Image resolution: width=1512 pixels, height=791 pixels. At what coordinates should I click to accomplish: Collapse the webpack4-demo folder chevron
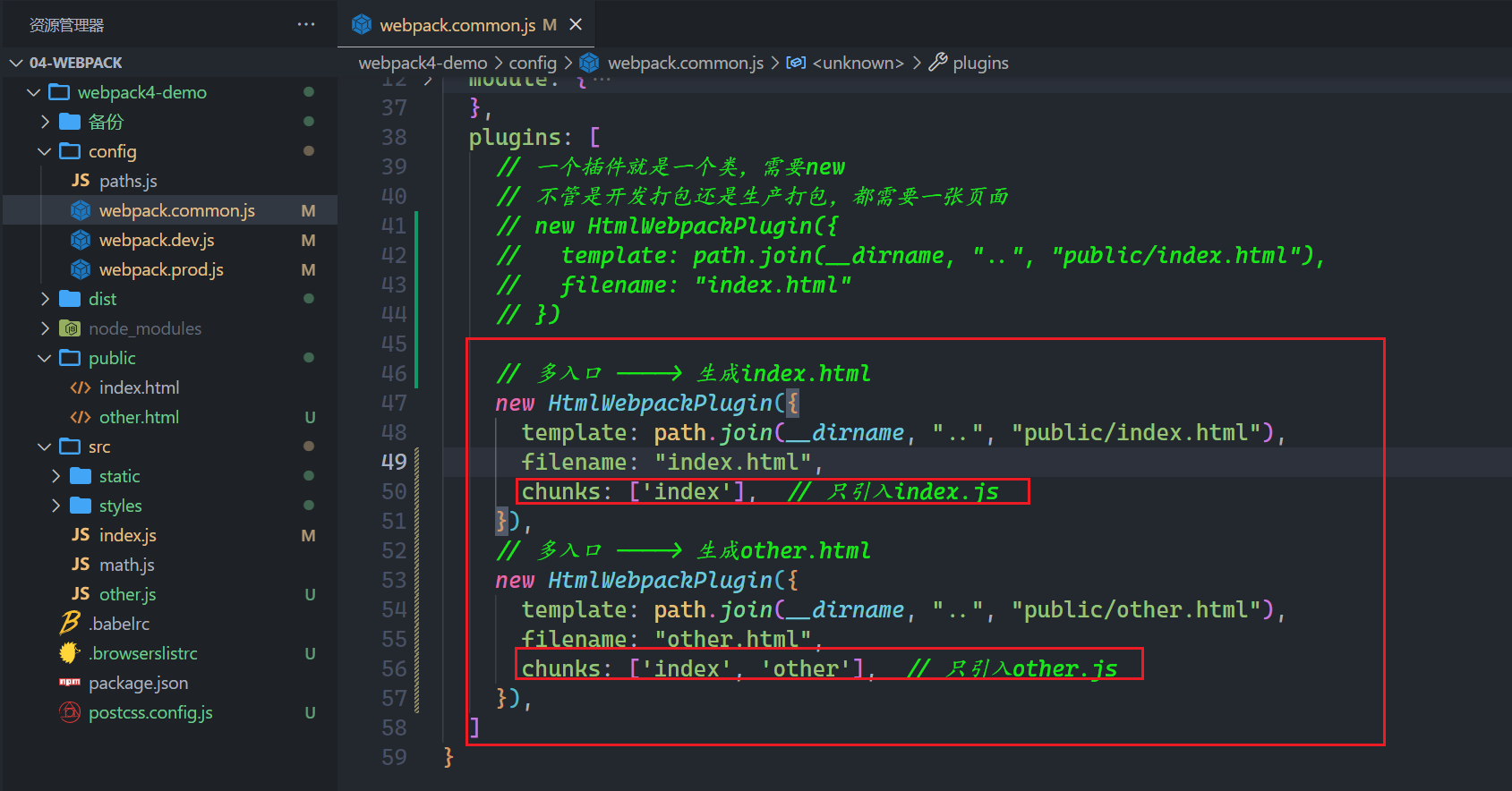tap(34, 92)
